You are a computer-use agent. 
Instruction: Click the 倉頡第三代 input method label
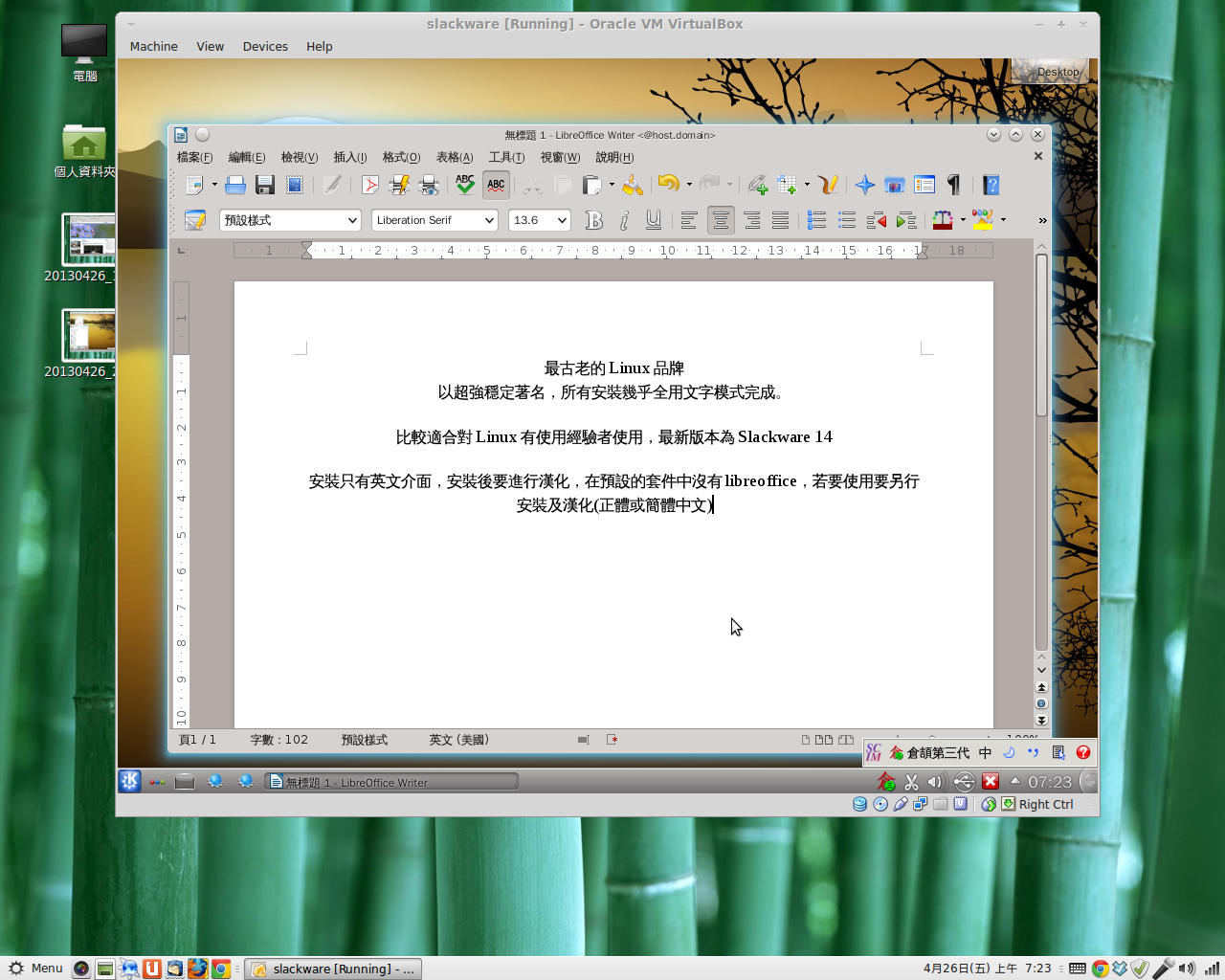pos(937,753)
